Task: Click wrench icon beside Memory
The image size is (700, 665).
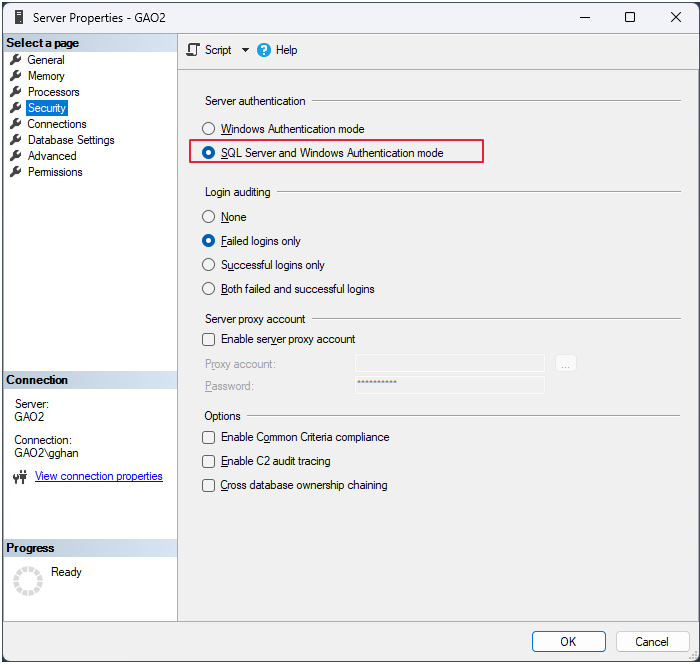Action: point(16,75)
